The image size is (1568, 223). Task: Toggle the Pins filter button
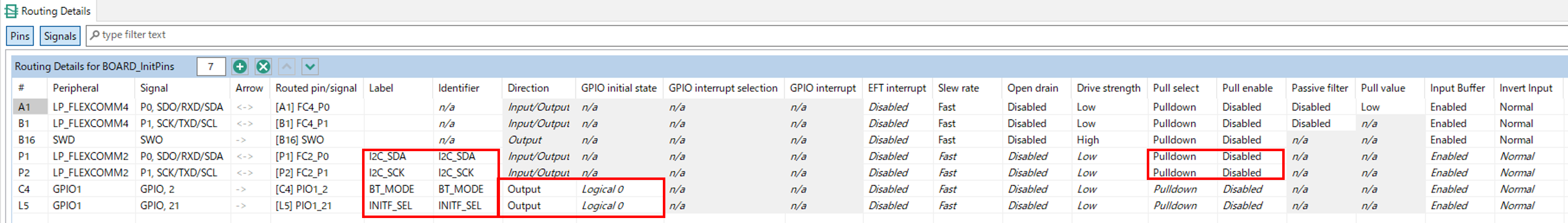click(x=20, y=36)
